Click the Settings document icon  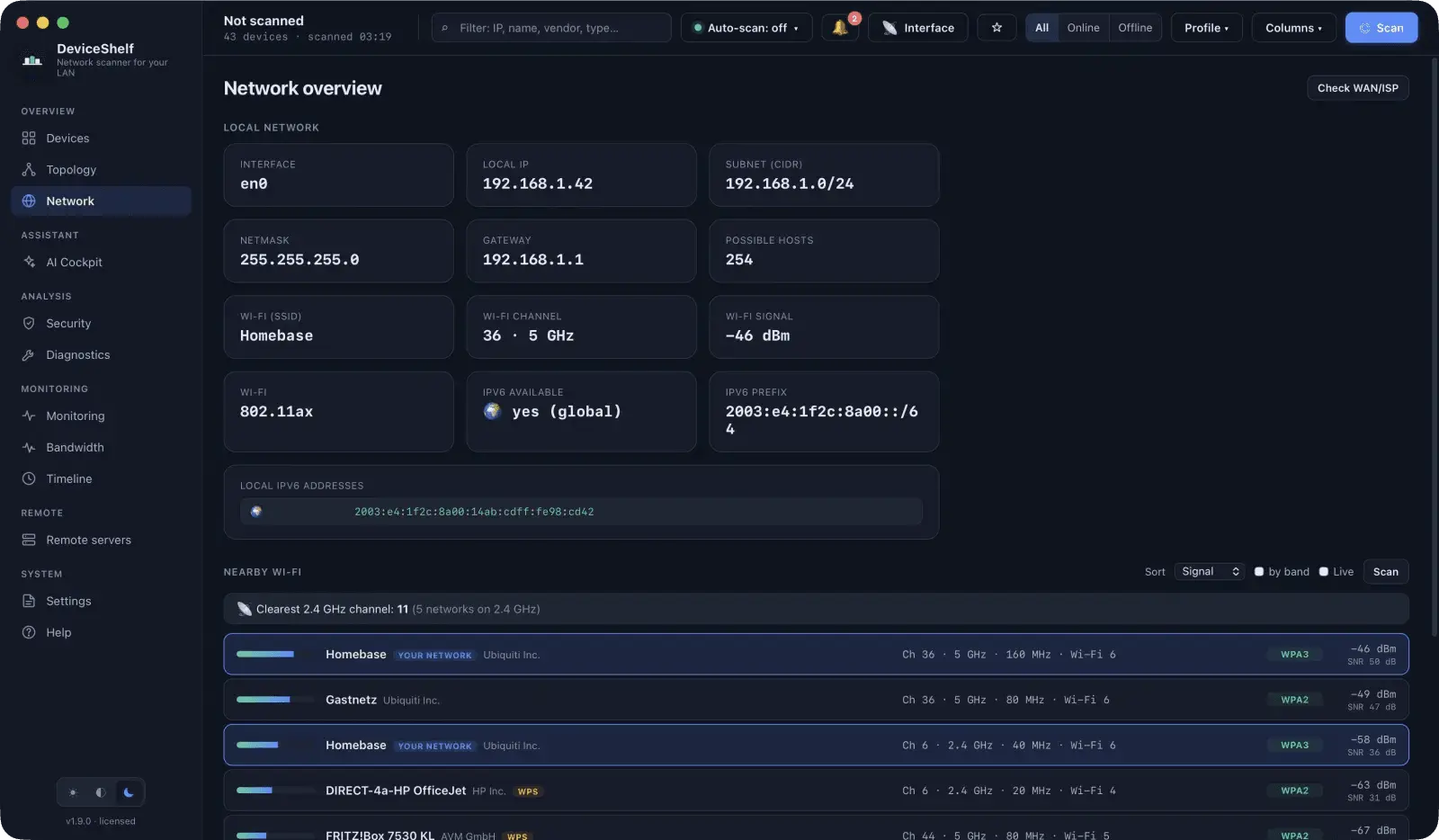(x=29, y=602)
